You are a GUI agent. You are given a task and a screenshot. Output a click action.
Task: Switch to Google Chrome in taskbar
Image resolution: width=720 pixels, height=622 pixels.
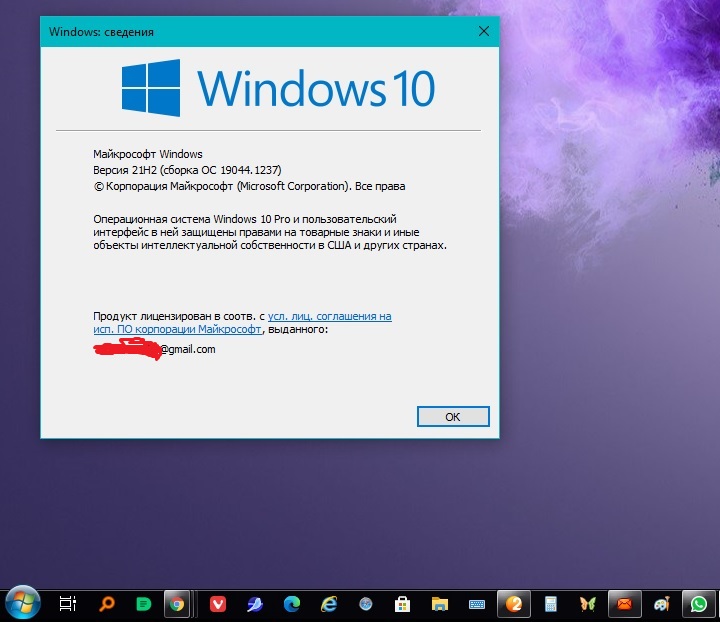coord(177,604)
